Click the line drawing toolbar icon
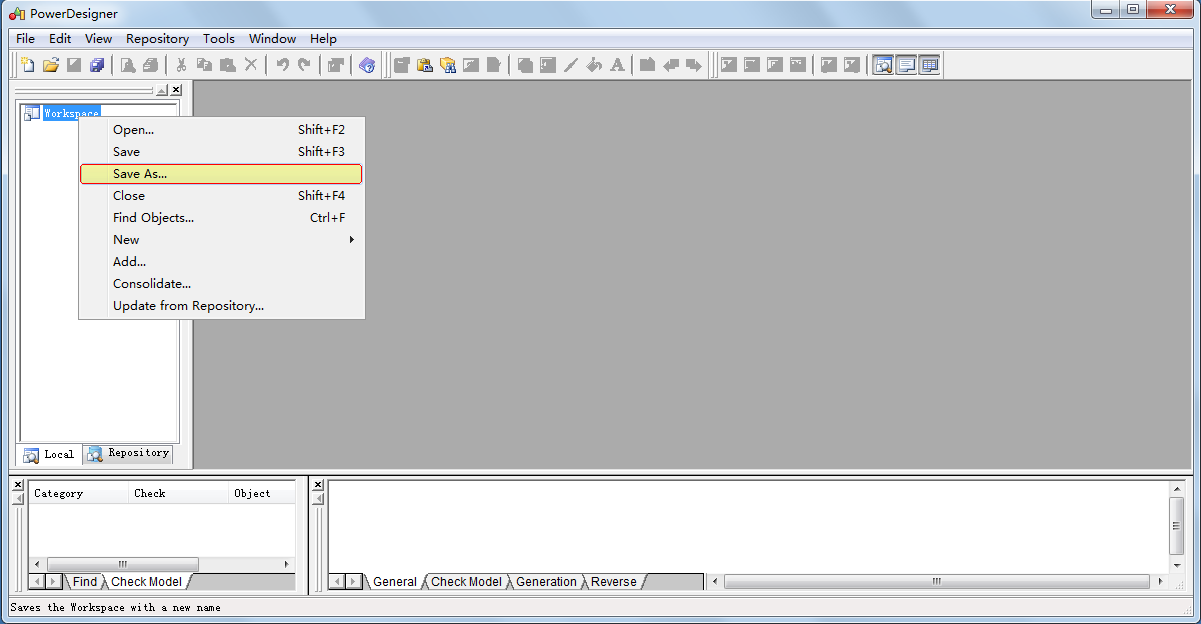Viewport: 1201px width, 624px height. tap(571, 65)
